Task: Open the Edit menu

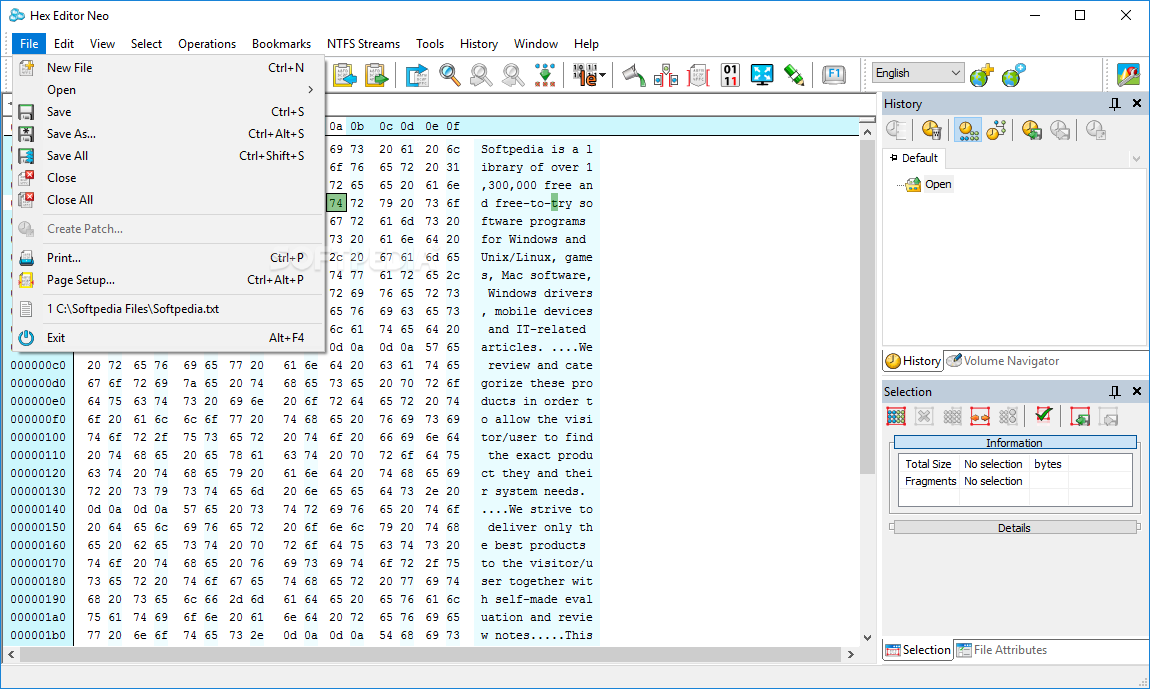Action: [x=64, y=44]
